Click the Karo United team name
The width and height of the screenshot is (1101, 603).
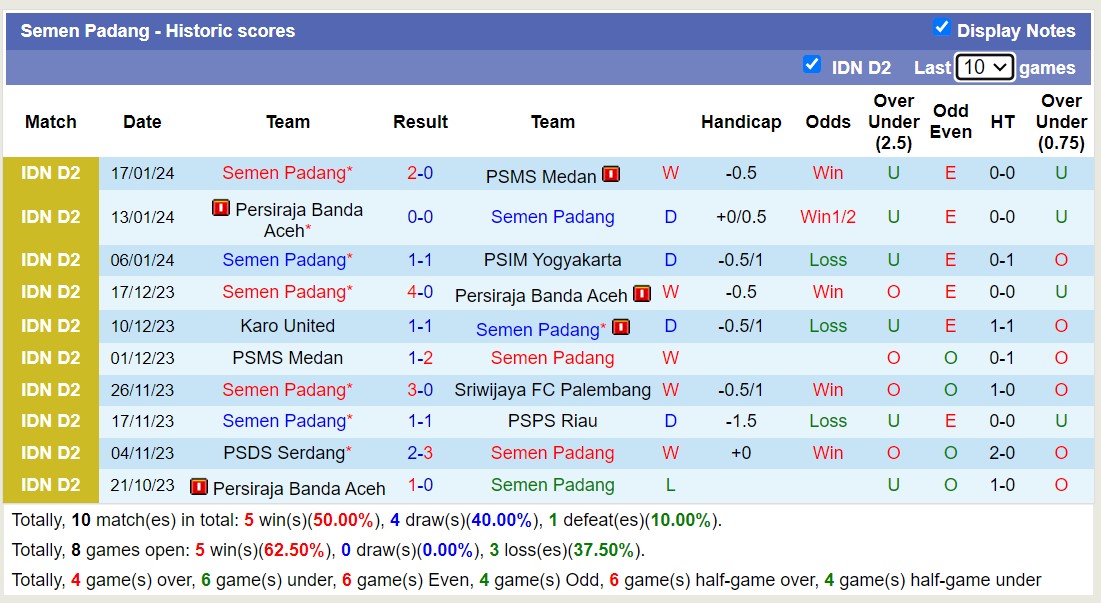point(288,326)
